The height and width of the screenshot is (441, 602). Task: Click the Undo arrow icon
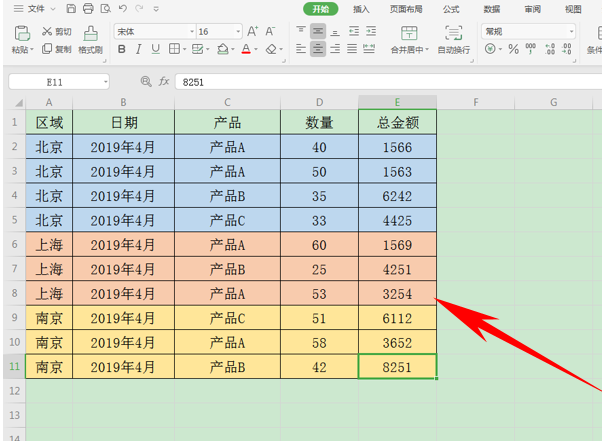(x=122, y=8)
